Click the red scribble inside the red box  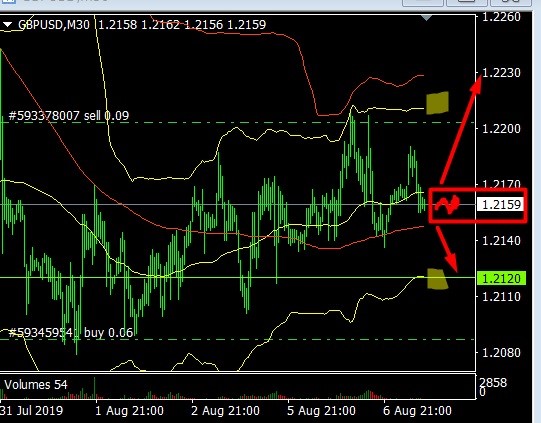pos(447,204)
